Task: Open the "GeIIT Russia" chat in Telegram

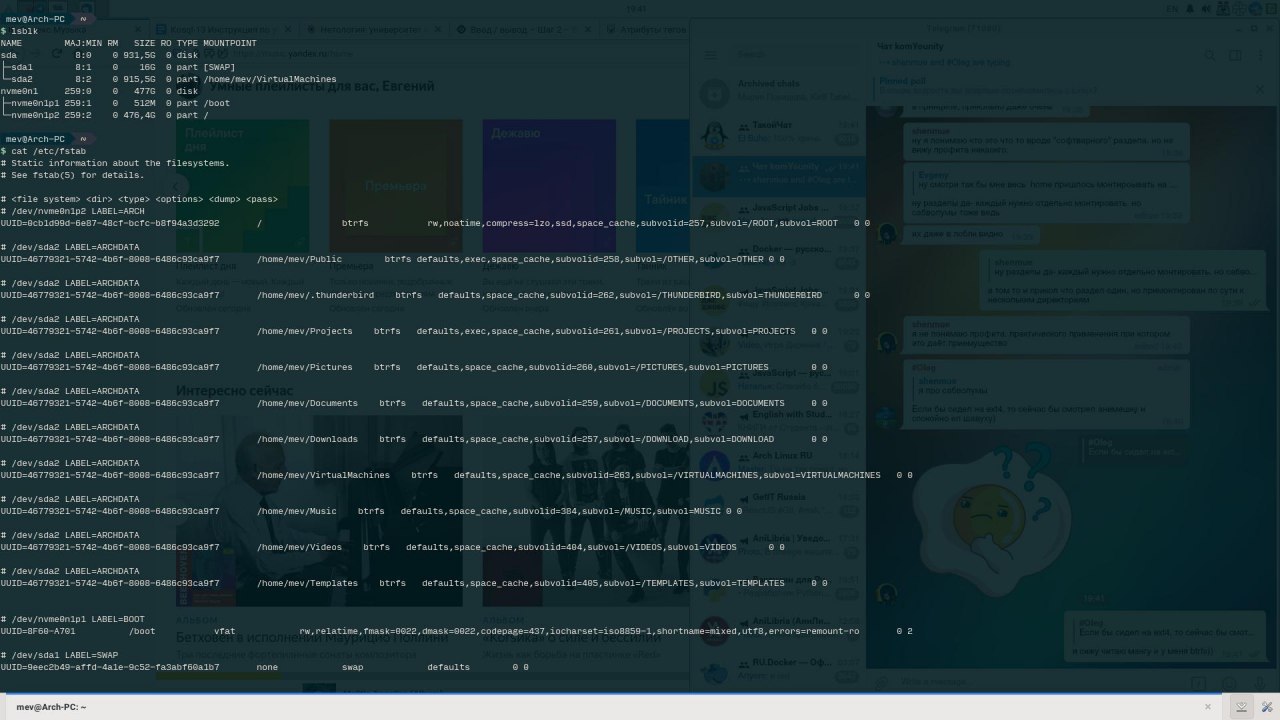Action: click(778, 502)
